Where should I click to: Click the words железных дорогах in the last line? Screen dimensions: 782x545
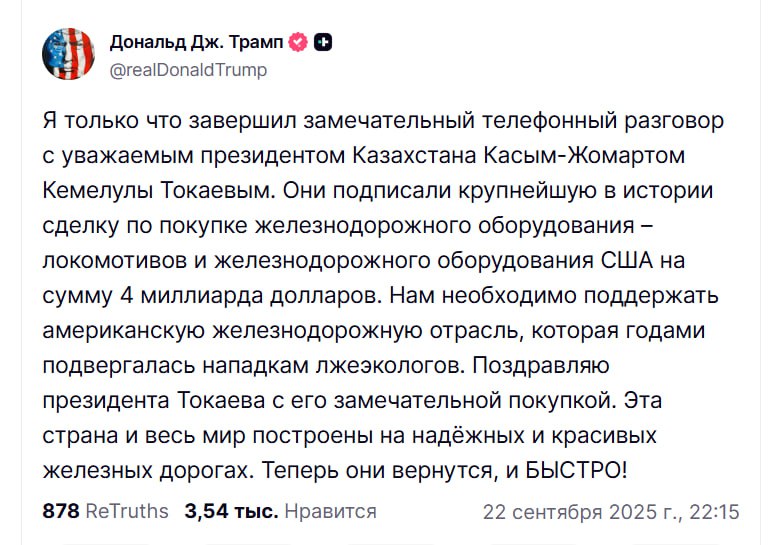pyautogui.click(x=148, y=470)
